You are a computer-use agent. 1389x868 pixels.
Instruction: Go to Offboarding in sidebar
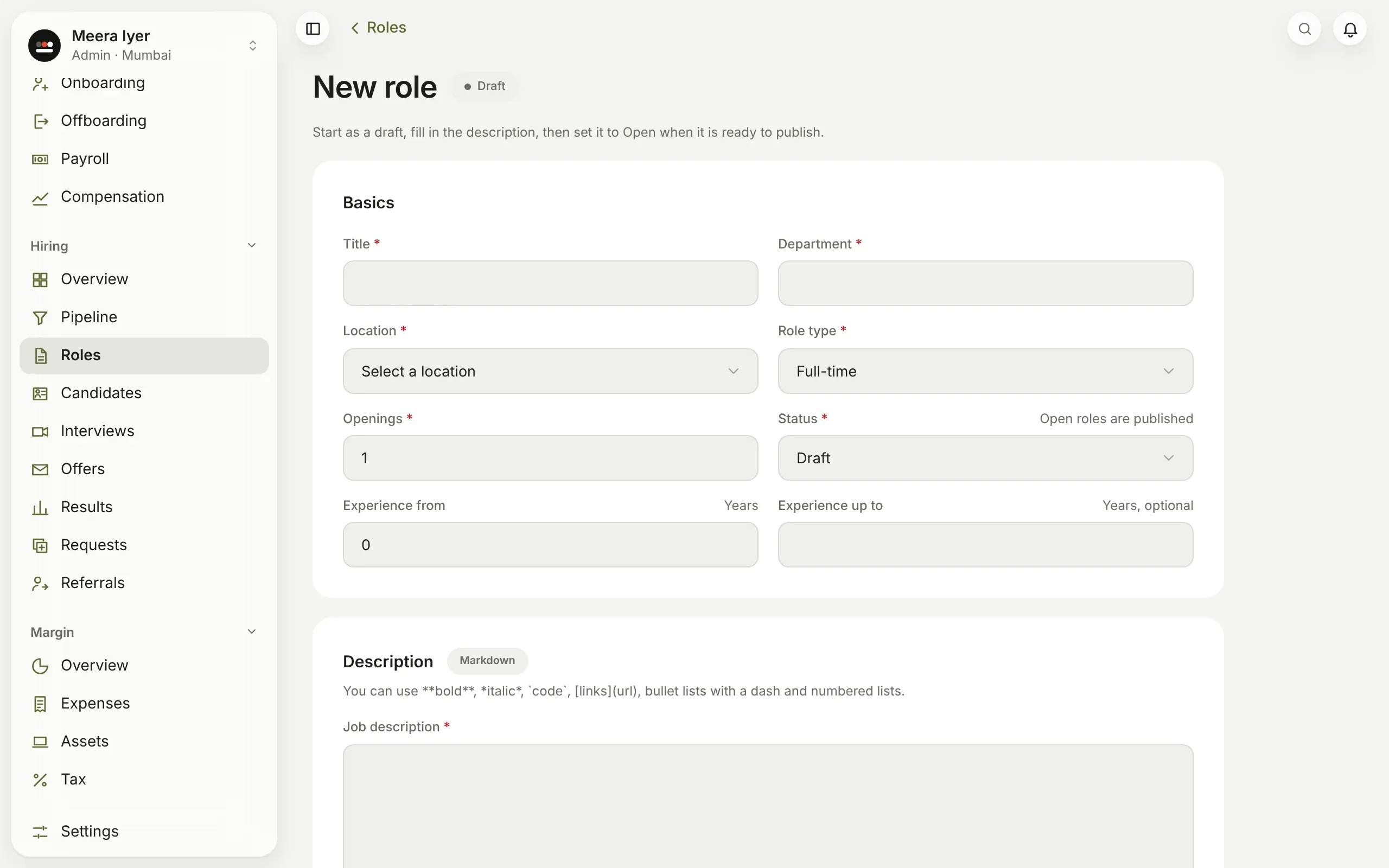point(144,121)
